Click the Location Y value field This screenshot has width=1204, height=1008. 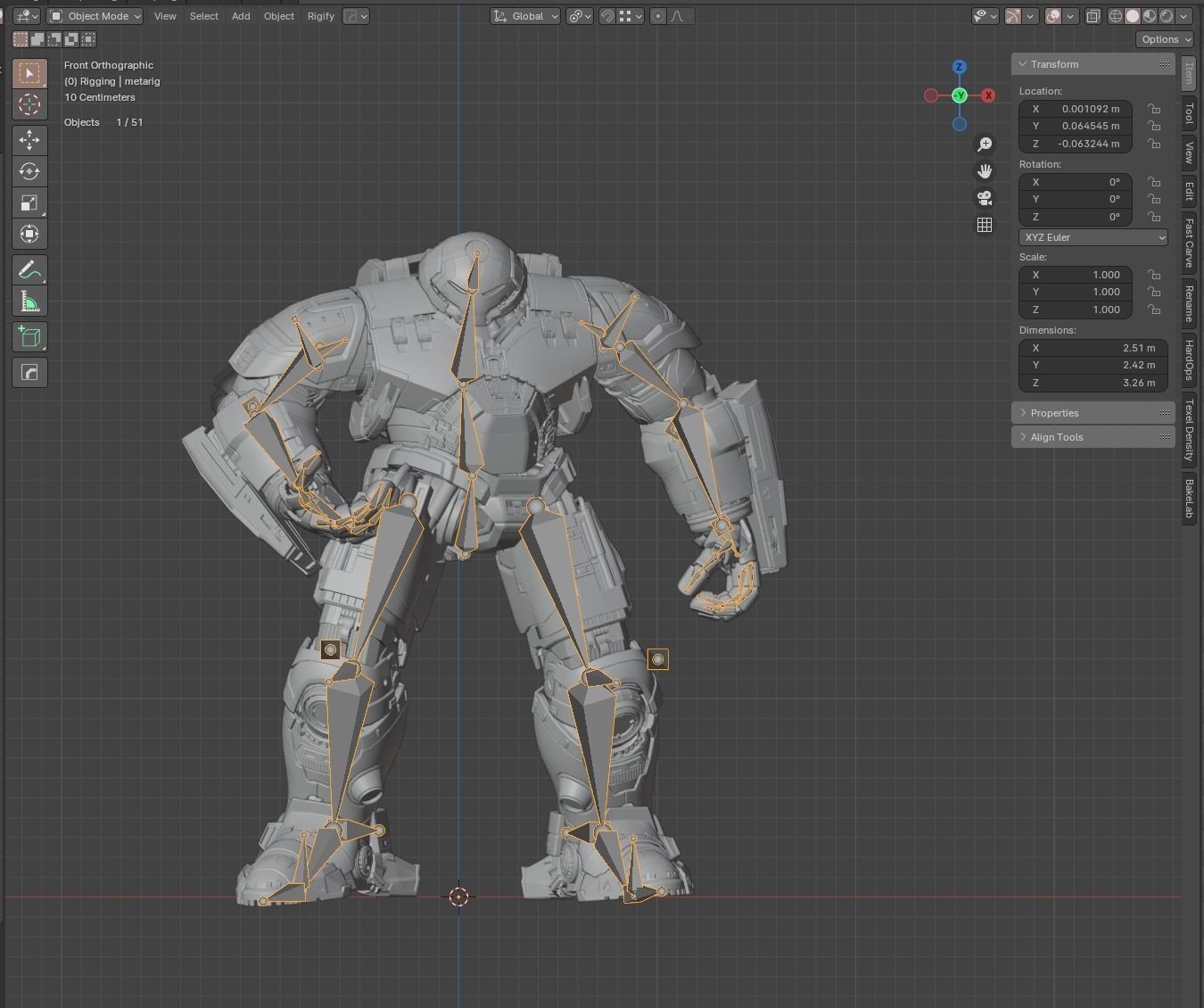click(x=1076, y=126)
